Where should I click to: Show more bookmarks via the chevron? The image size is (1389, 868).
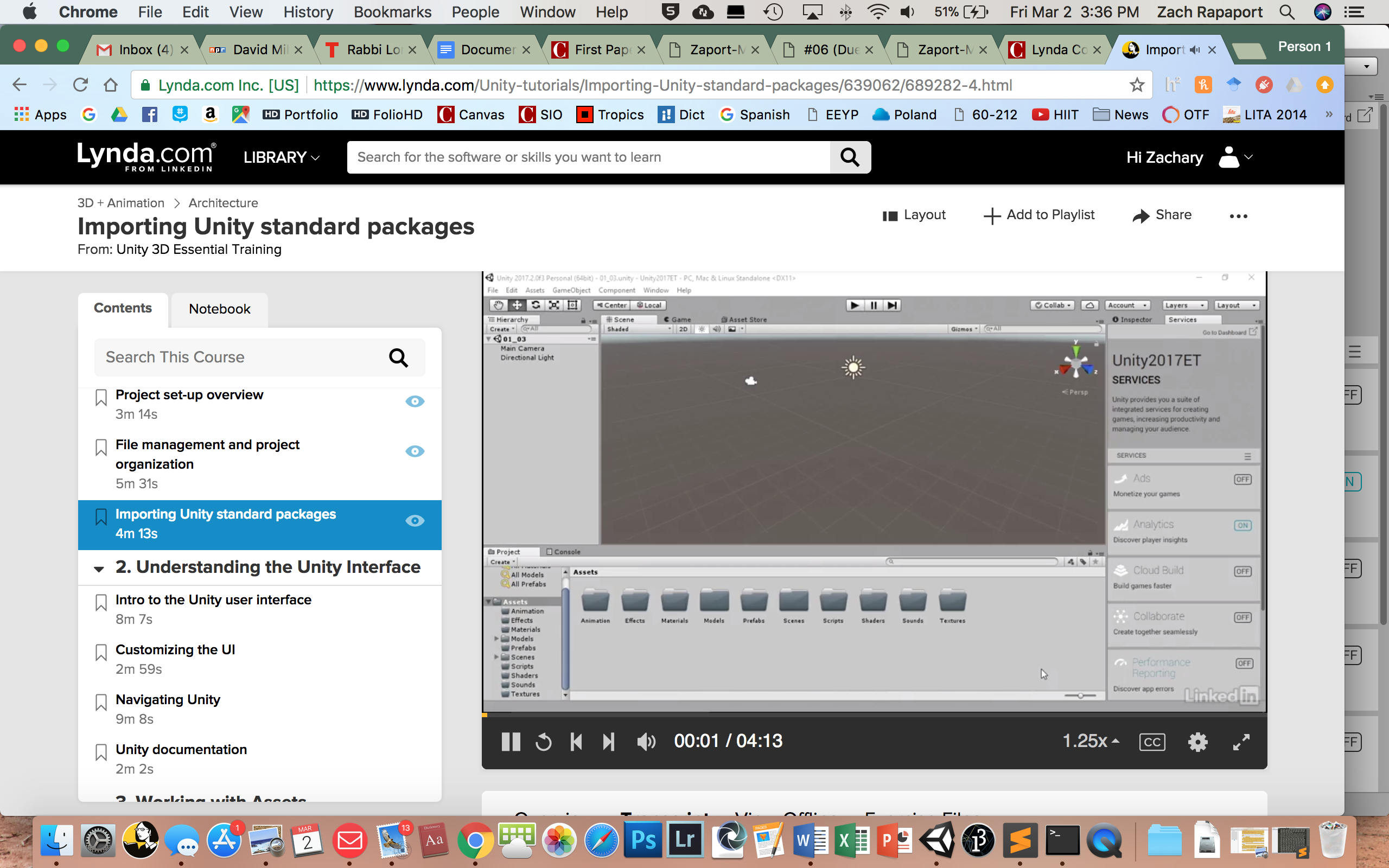(x=1328, y=114)
